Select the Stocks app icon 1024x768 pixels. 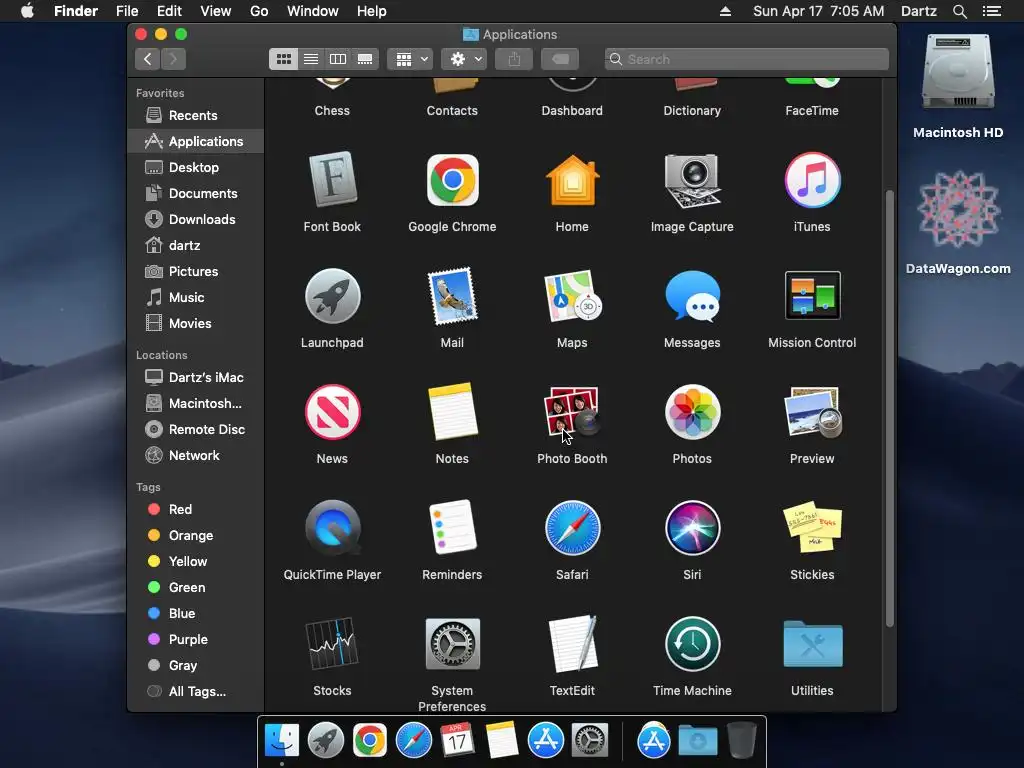click(x=332, y=643)
